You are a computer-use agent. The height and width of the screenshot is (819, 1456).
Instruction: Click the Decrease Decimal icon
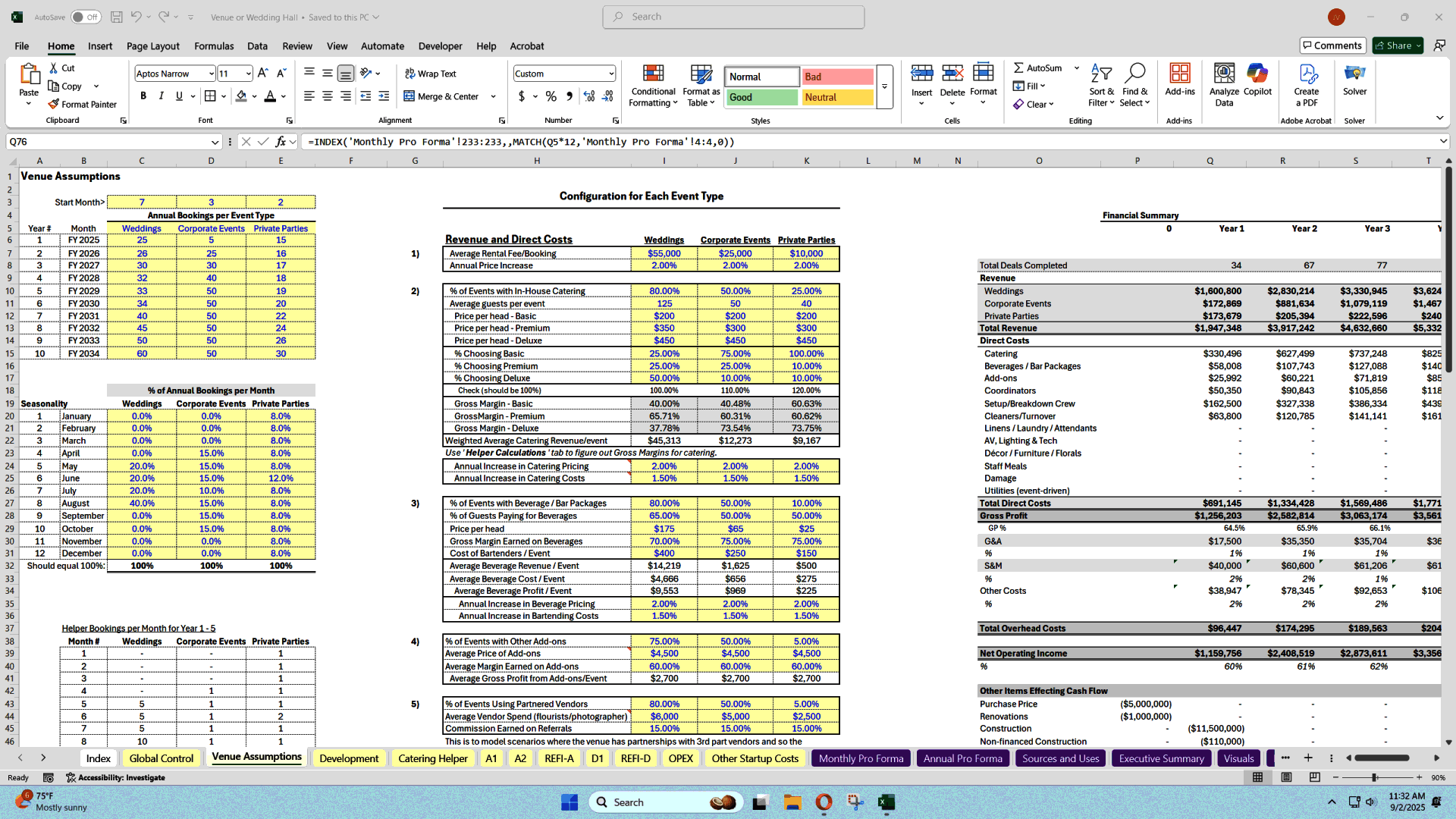pos(607,96)
